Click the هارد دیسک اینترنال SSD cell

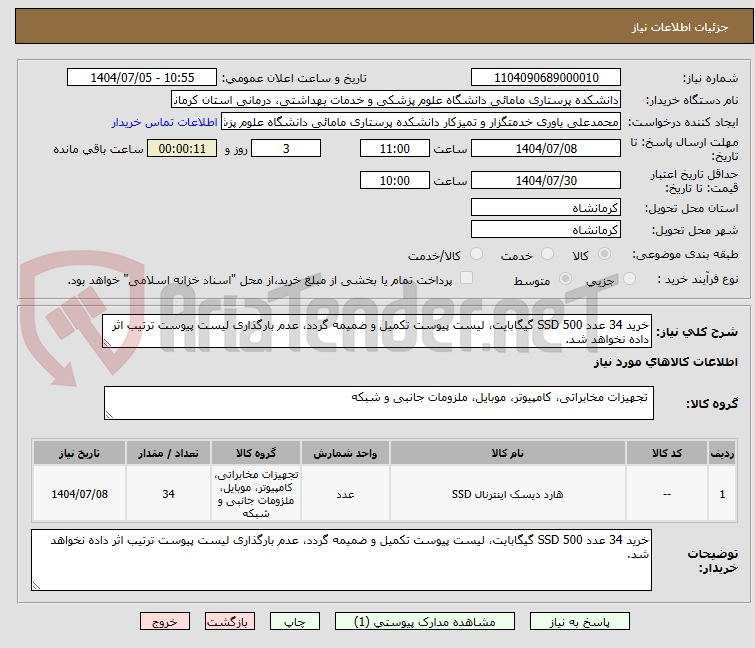pyautogui.click(x=508, y=494)
